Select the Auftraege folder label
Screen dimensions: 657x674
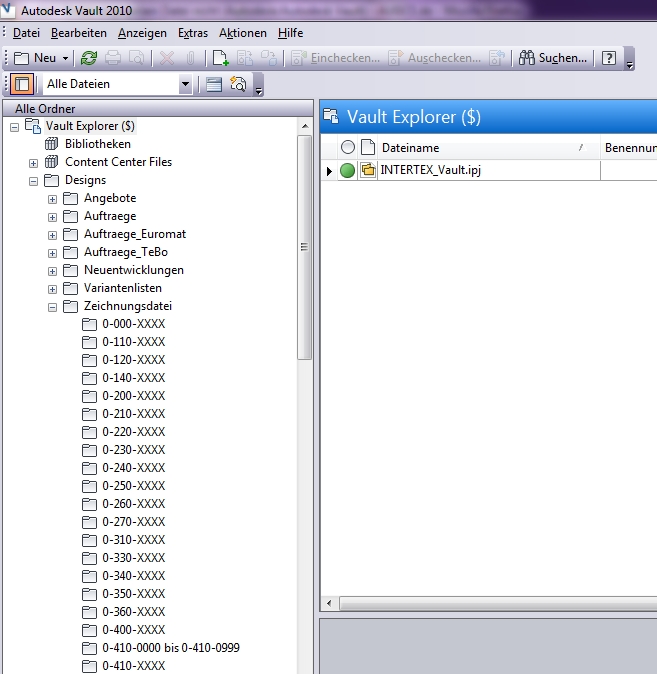point(110,216)
